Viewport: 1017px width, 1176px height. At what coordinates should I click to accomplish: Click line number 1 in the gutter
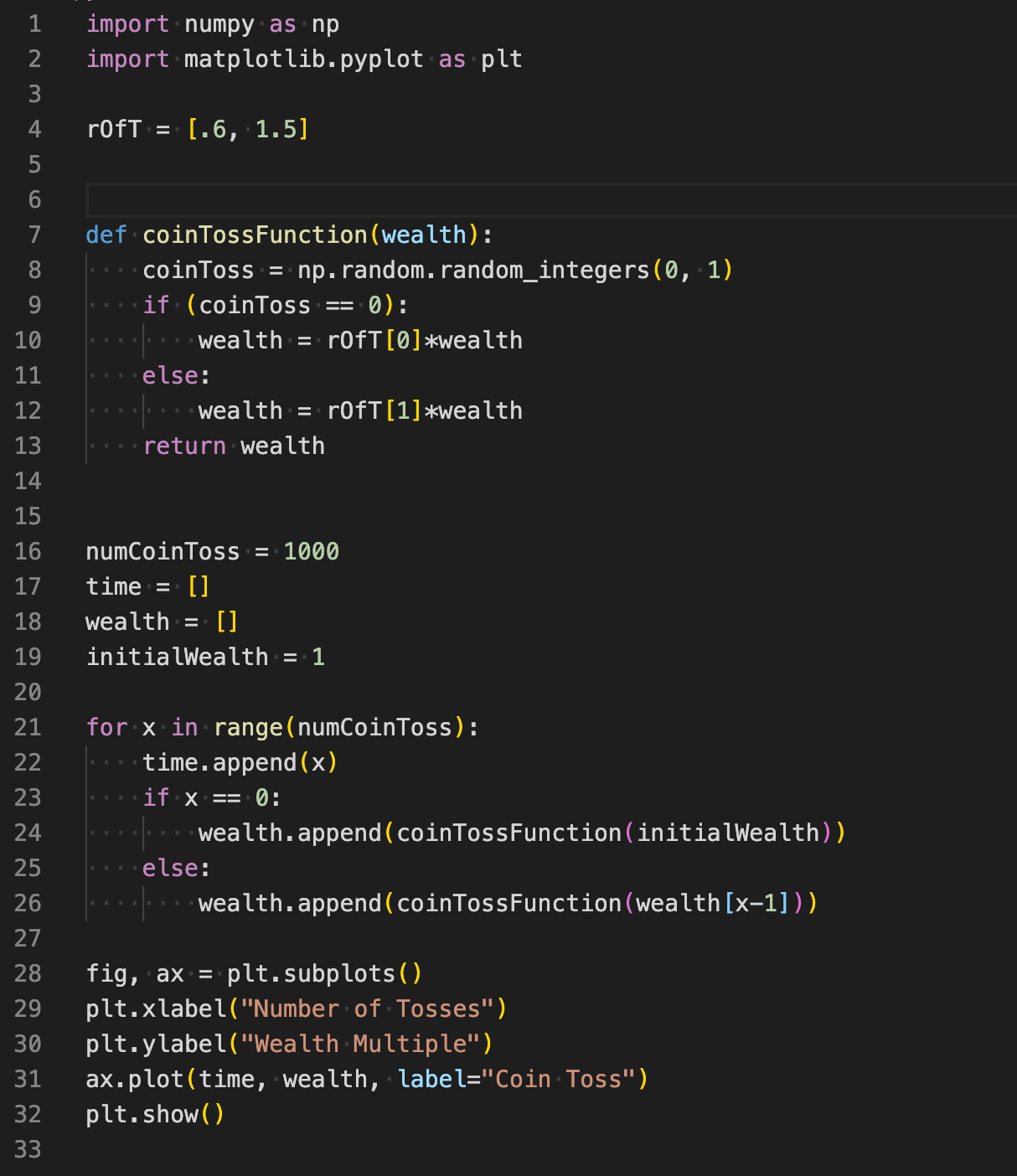tap(34, 24)
